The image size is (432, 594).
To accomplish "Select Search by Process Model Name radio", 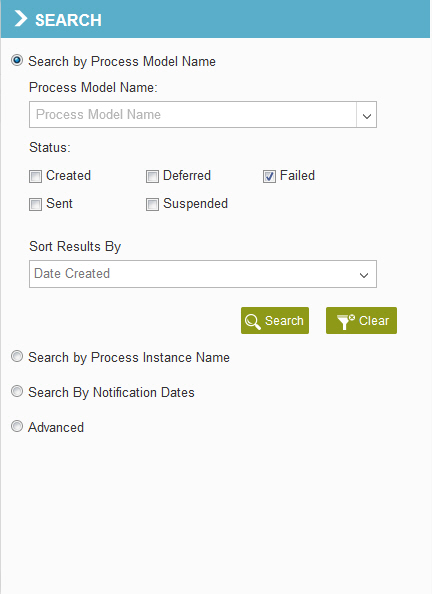I will click(17, 61).
